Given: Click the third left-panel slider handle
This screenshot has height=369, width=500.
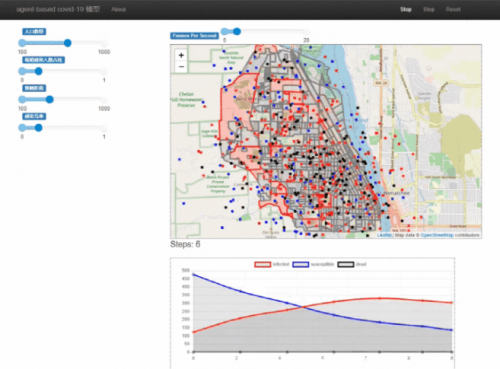Looking at the screenshot, I should tap(50, 99).
